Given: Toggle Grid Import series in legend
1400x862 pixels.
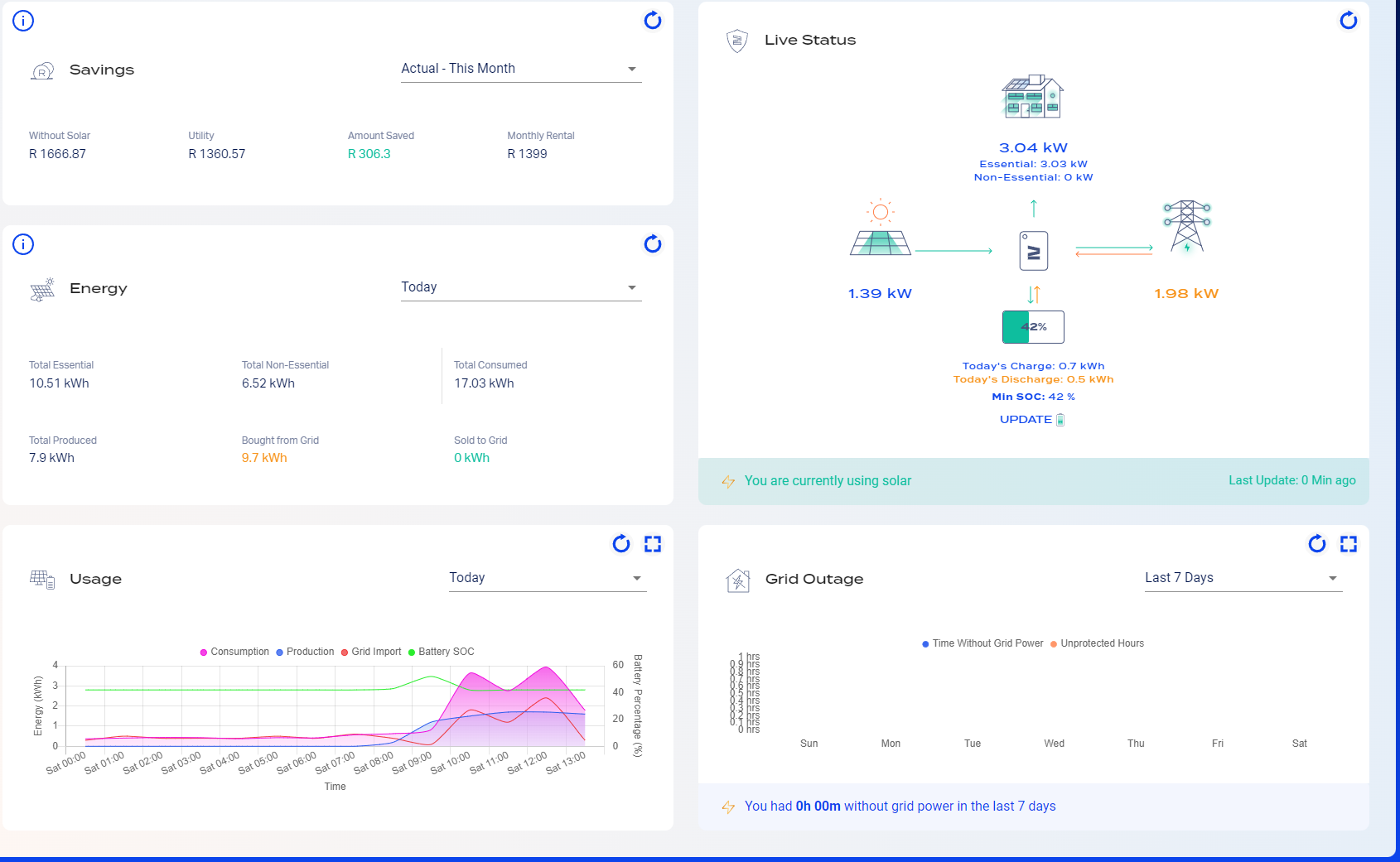Looking at the screenshot, I should point(371,652).
